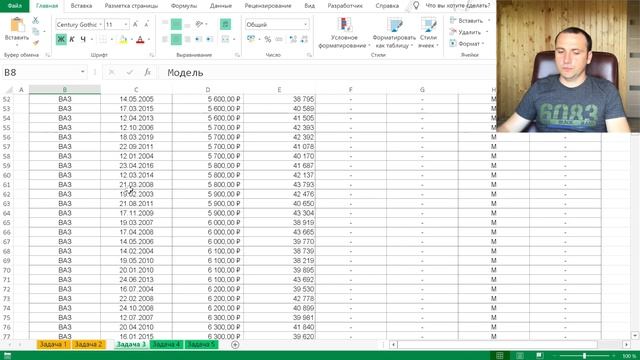Select sheet tab Задача 1
This screenshot has width=640, height=360.
[x=53, y=344]
